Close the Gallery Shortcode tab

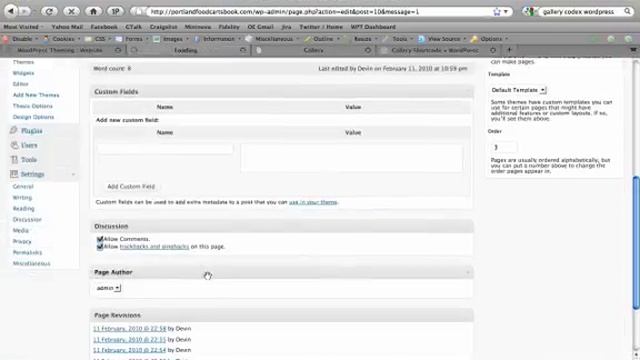pyautogui.click(x=493, y=50)
